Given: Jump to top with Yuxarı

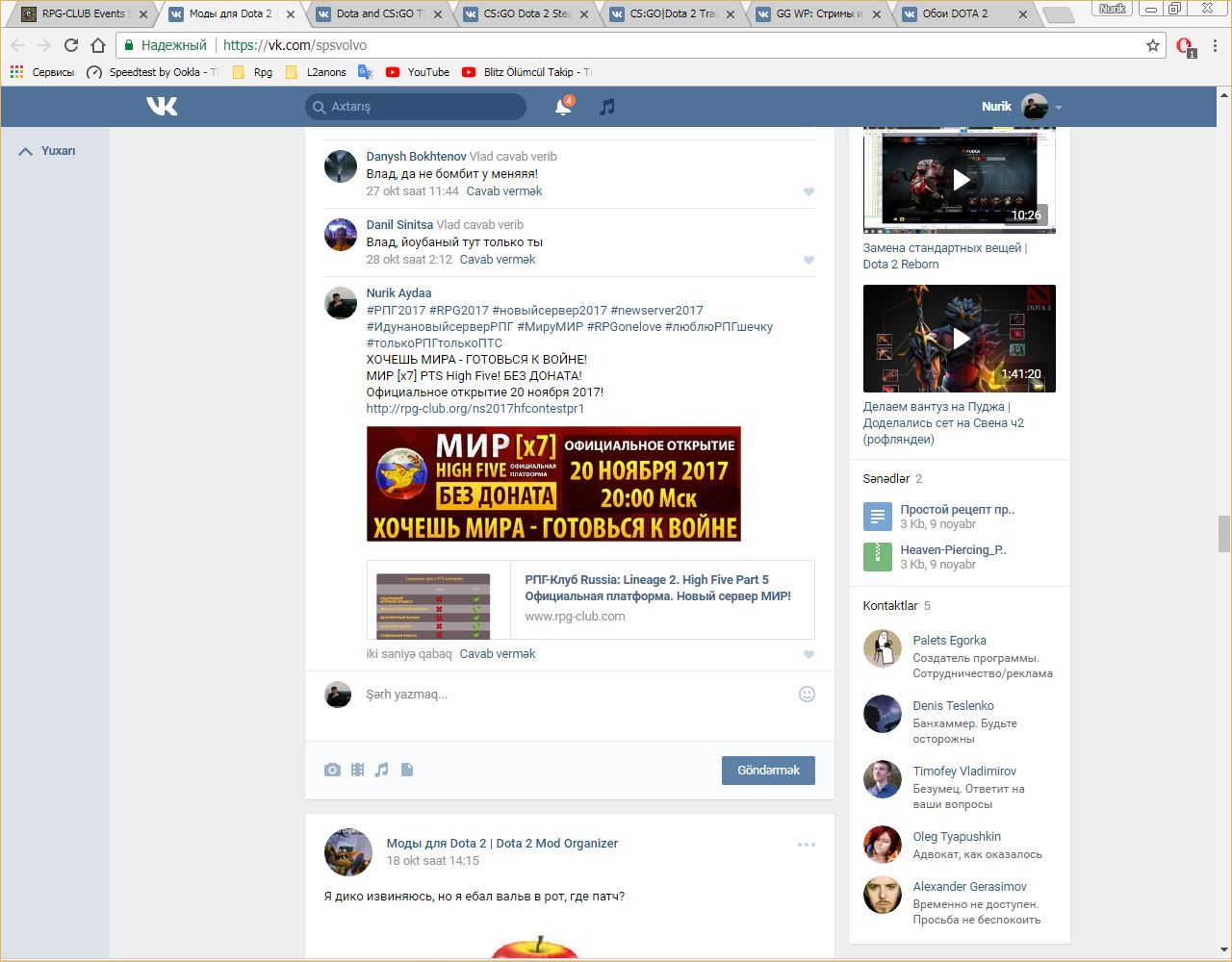Looking at the screenshot, I should pos(47,151).
